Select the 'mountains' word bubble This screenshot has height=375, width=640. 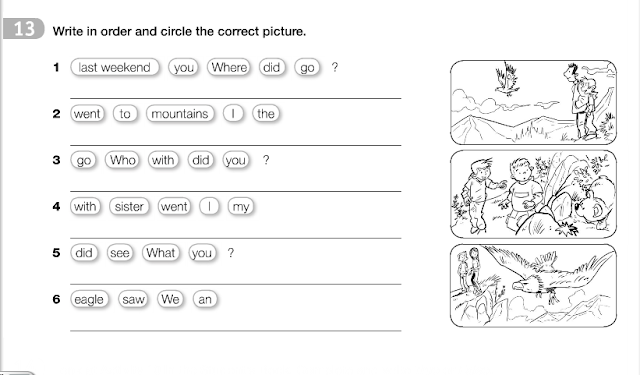coord(180,113)
